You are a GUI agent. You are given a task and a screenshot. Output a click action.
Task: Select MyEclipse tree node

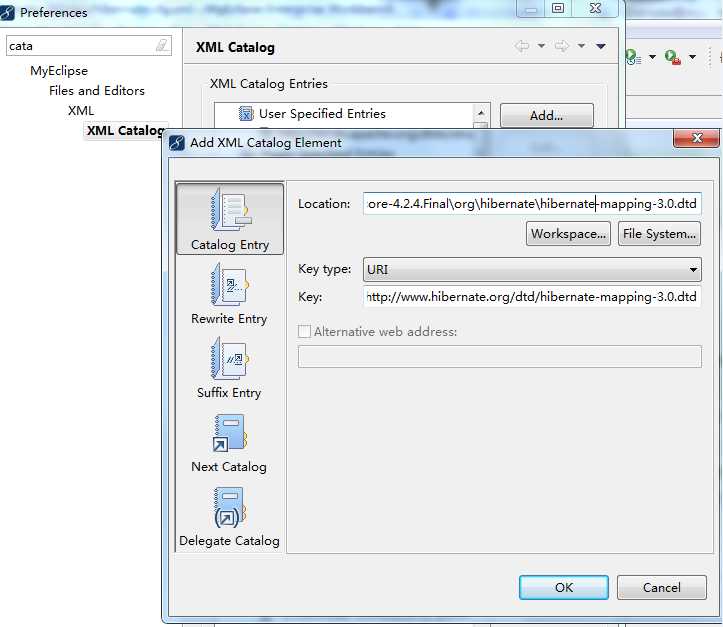[x=59, y=71]
